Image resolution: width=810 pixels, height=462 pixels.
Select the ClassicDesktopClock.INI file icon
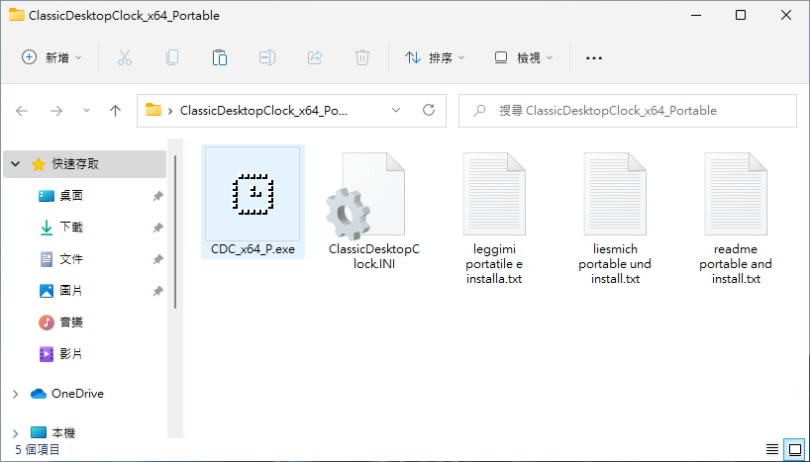[366, 196]
